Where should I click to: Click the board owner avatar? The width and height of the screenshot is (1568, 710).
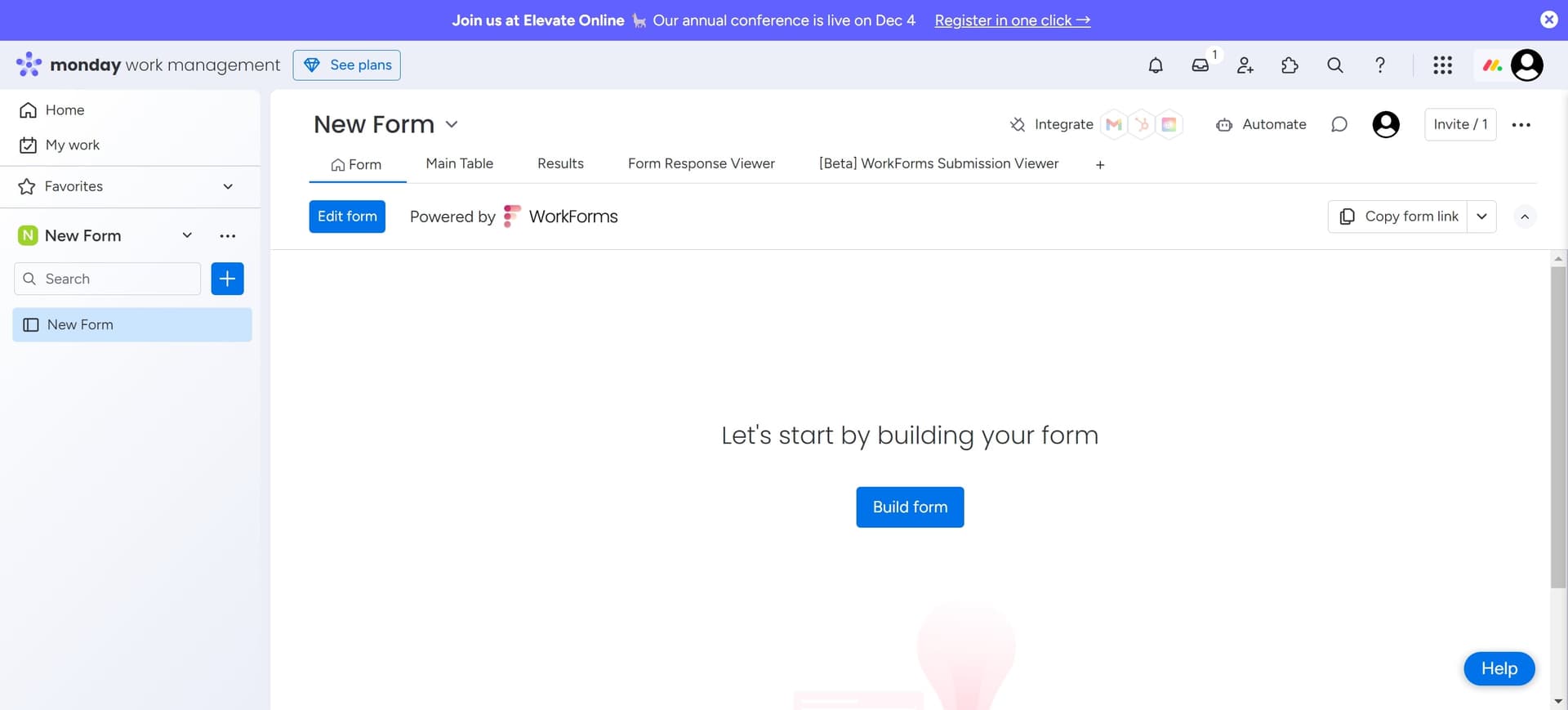[x=1386, y=124]
